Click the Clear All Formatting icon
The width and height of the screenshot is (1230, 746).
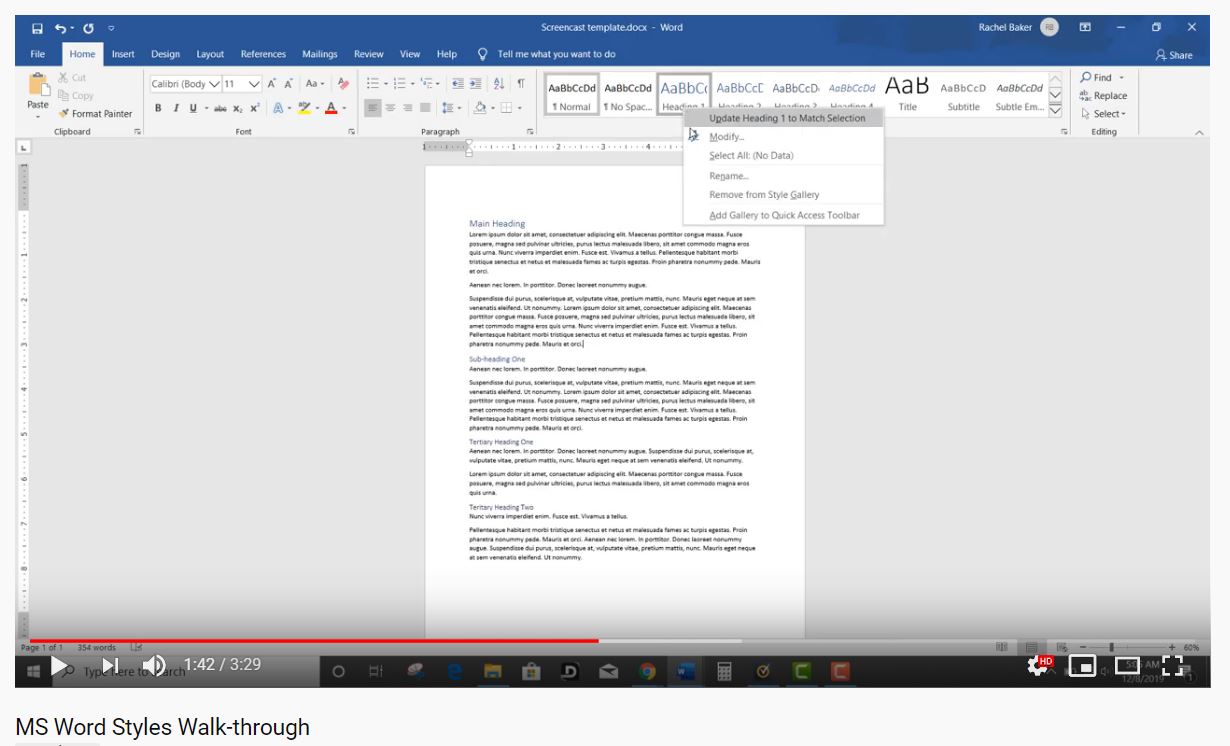click(x=344, y=84)
